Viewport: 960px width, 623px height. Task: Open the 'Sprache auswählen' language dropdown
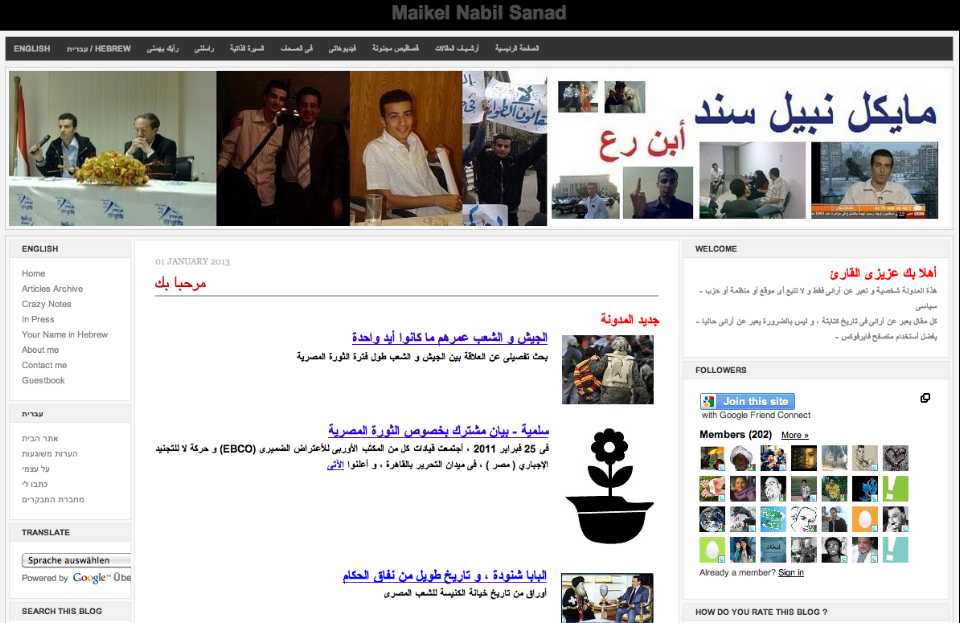click(77, 560)
